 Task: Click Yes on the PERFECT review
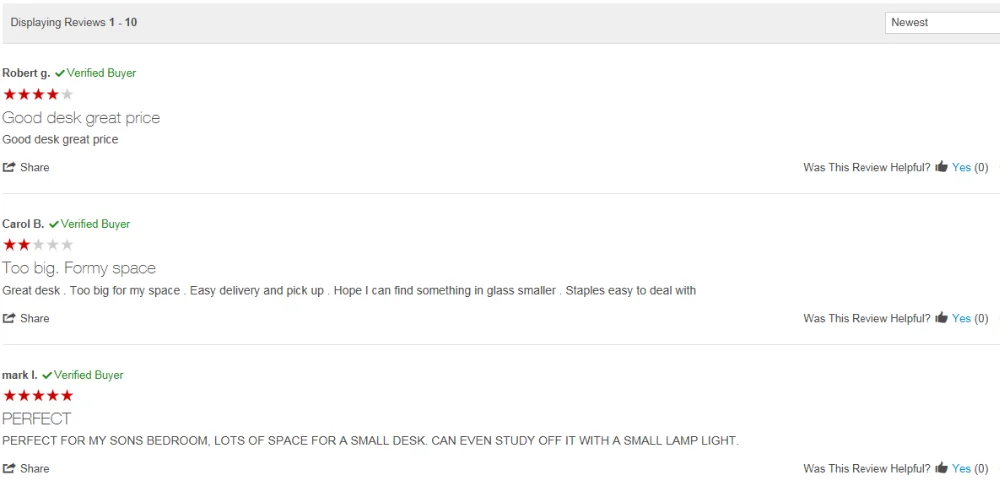[x=961, y=468]
